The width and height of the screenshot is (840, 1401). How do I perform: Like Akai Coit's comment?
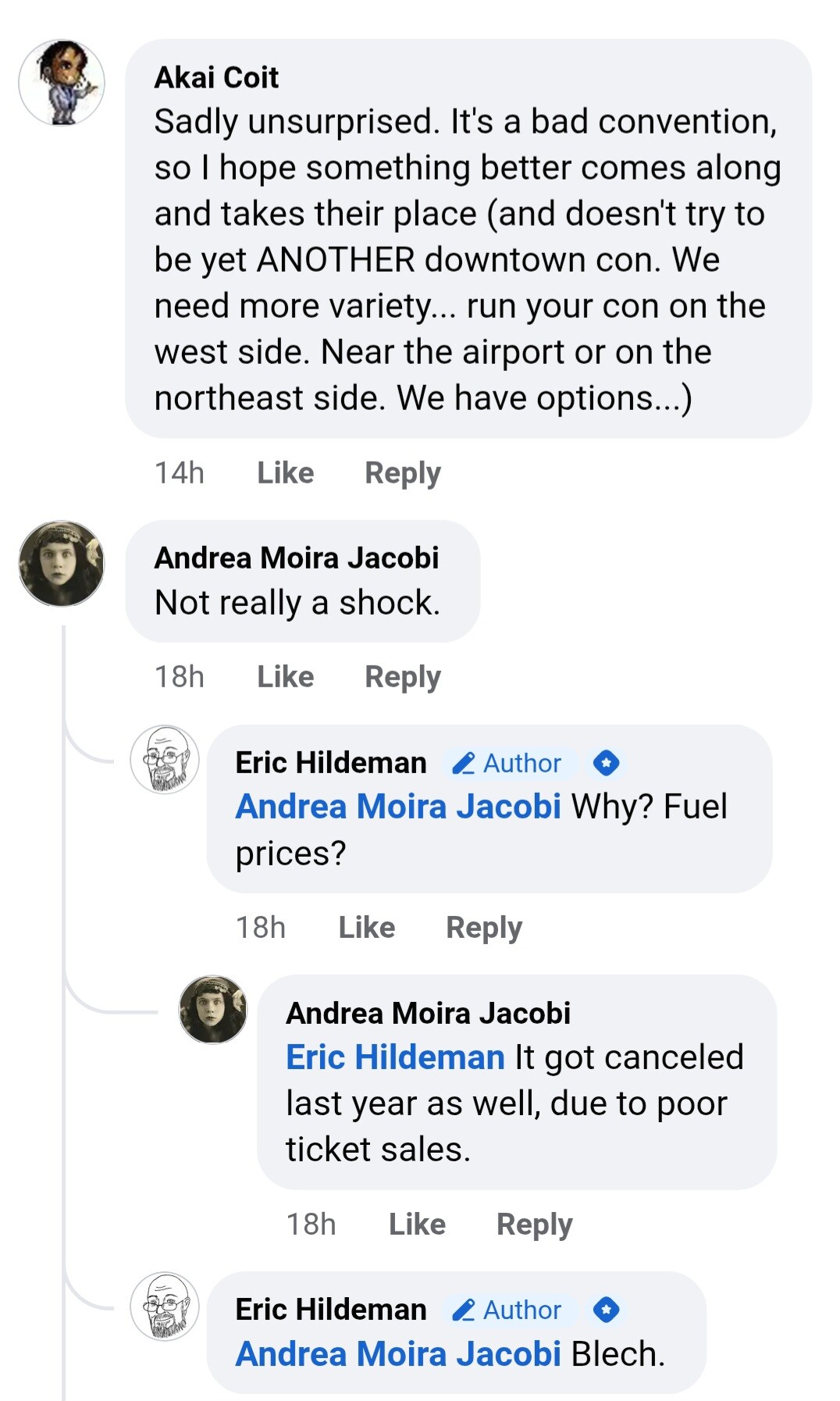click(x=285, y=472)
